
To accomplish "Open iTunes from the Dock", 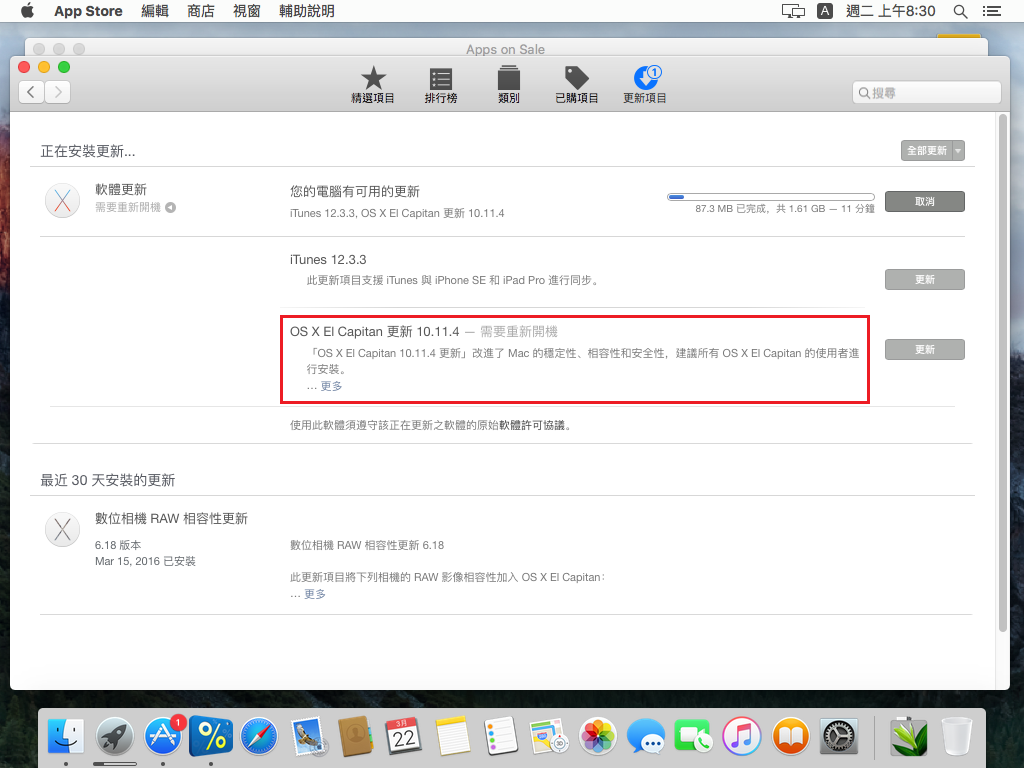I will click(742, 736).
